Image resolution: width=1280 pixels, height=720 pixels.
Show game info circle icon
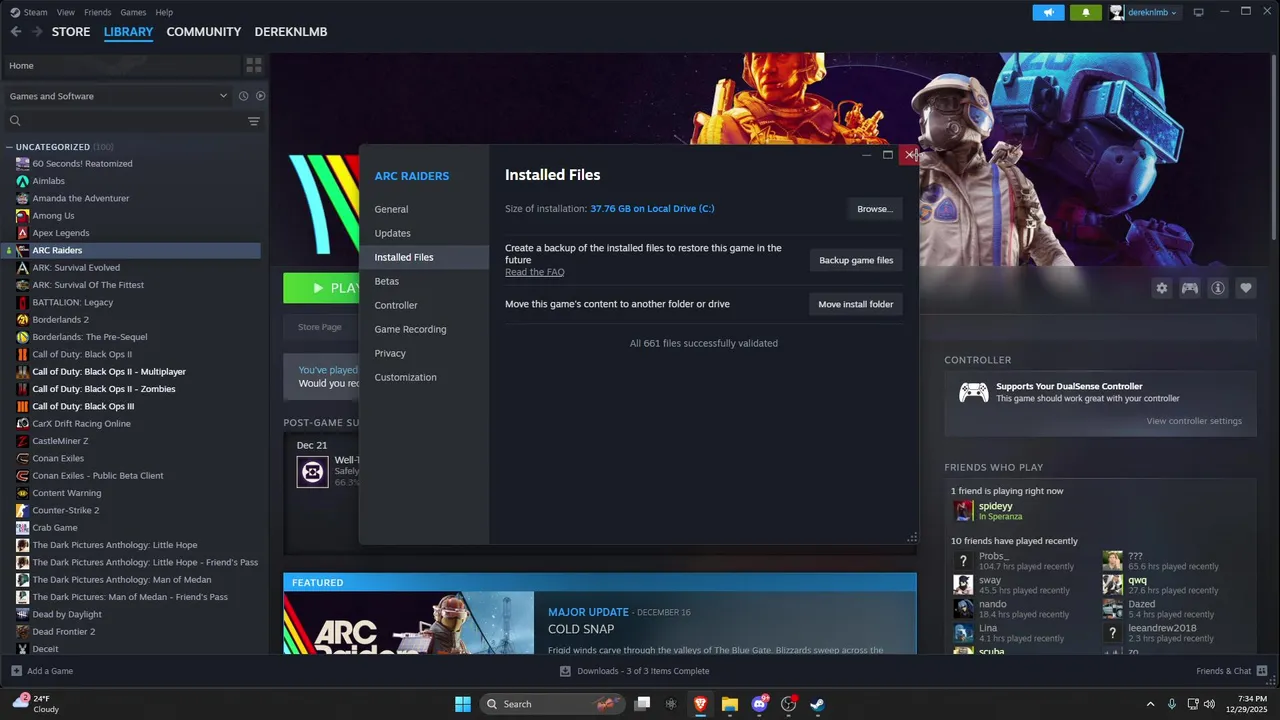[x=1218, y=288]
